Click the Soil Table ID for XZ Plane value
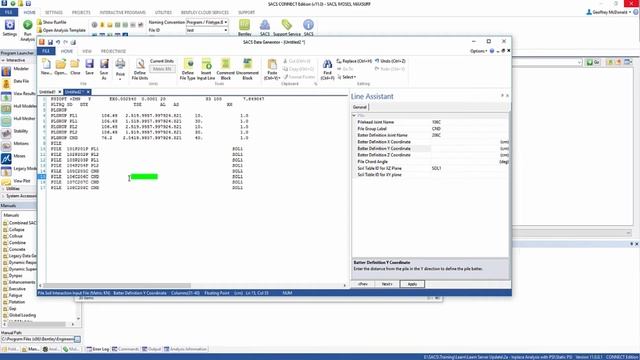 tap(436, 168)
